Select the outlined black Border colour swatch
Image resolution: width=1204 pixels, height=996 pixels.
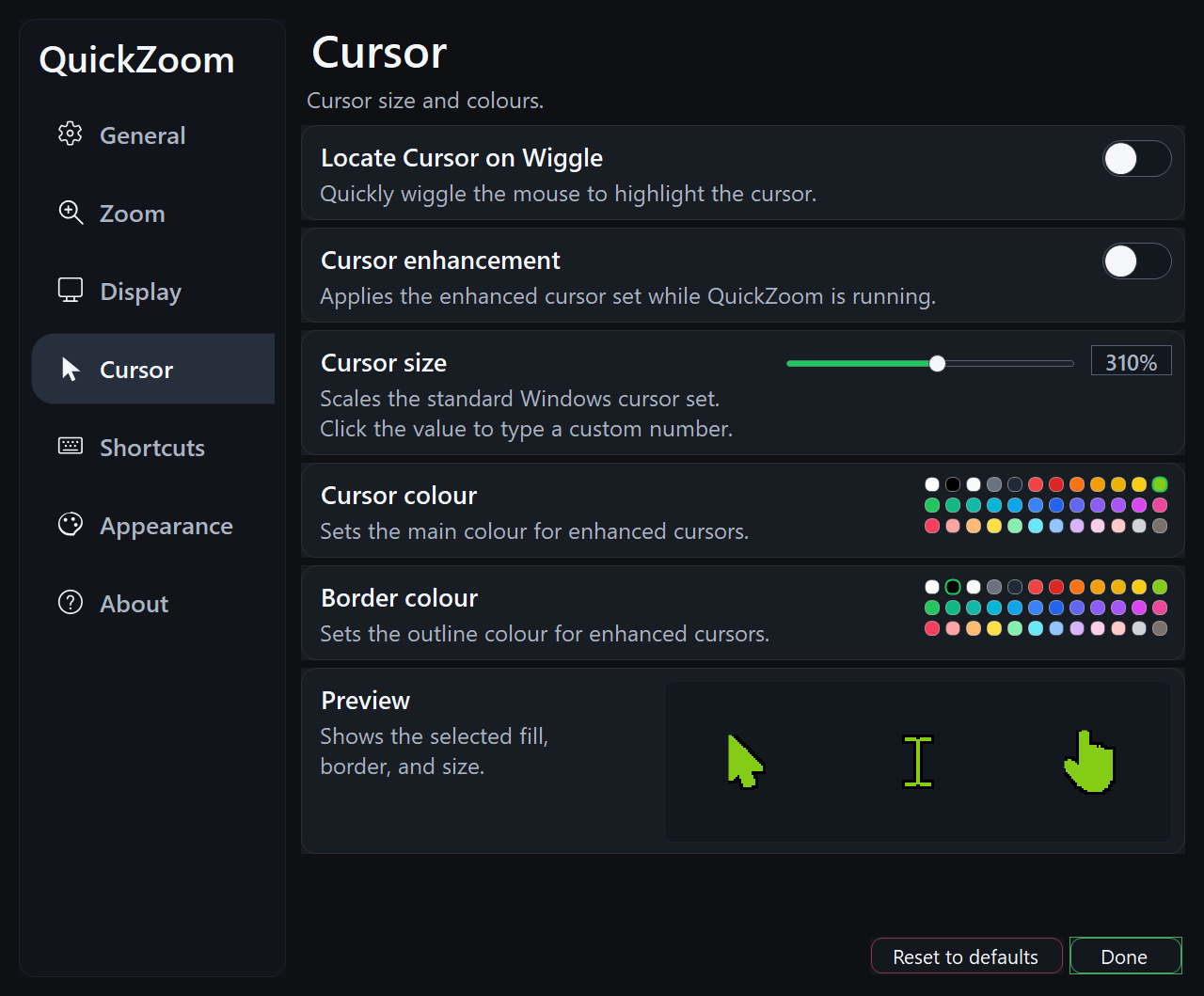pyautogui.click(x=953, y=587)
